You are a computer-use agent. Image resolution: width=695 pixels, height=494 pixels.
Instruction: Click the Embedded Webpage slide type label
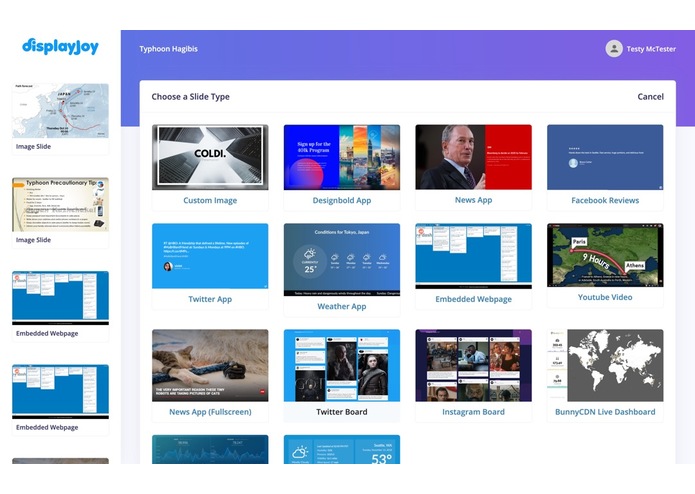coord(473,299)
